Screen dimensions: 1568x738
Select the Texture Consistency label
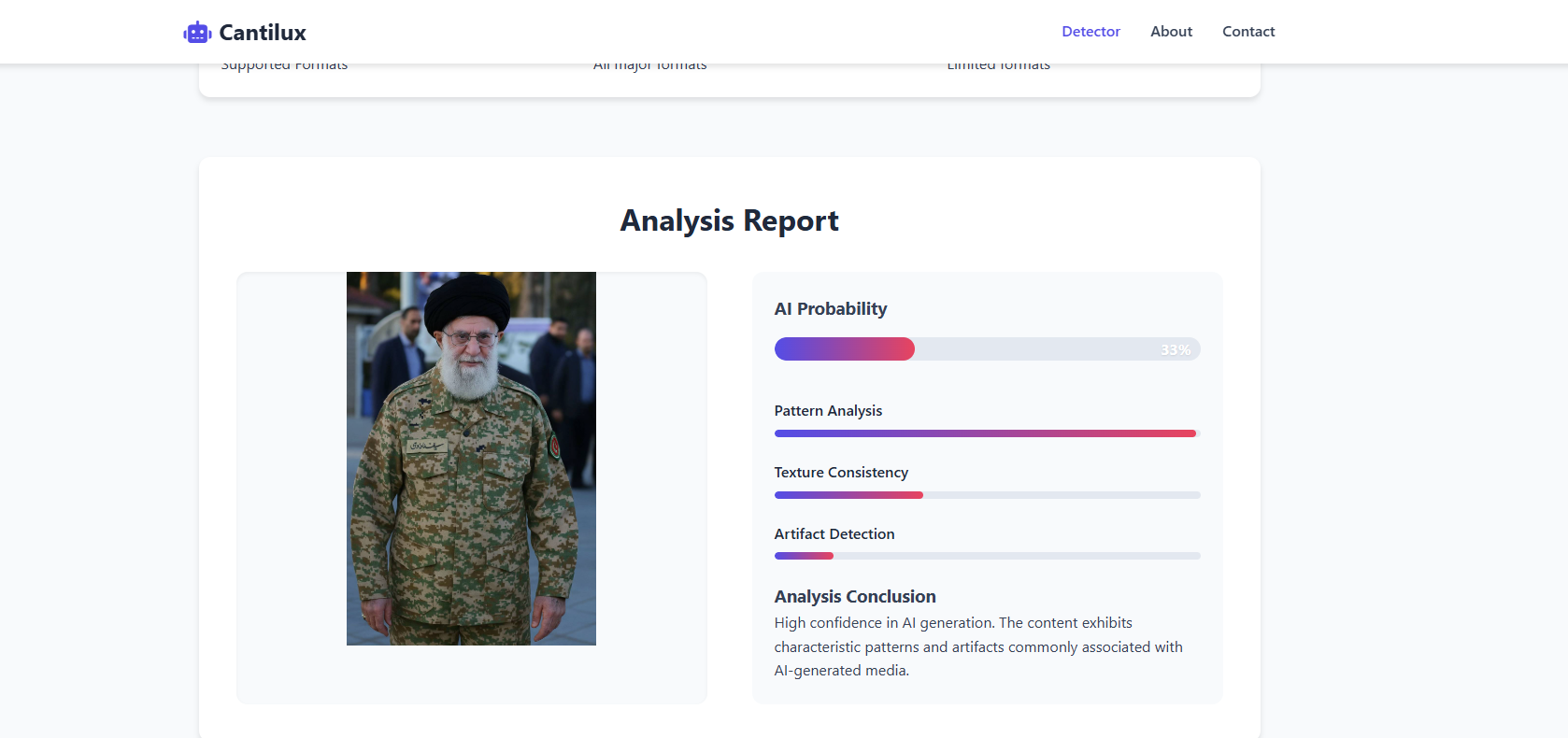click(x=841, y=473)
